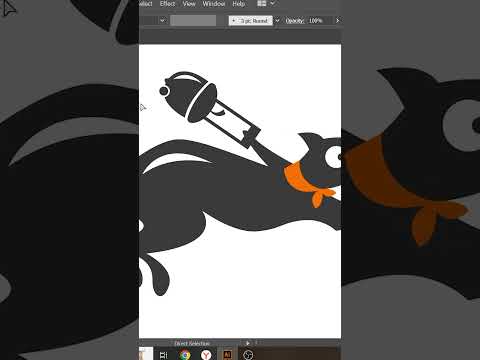This screenshot has height=360, width=480.
Task: Expand dropdown arrow beside 3 pt. Round
Action: [x=277, y=21]
